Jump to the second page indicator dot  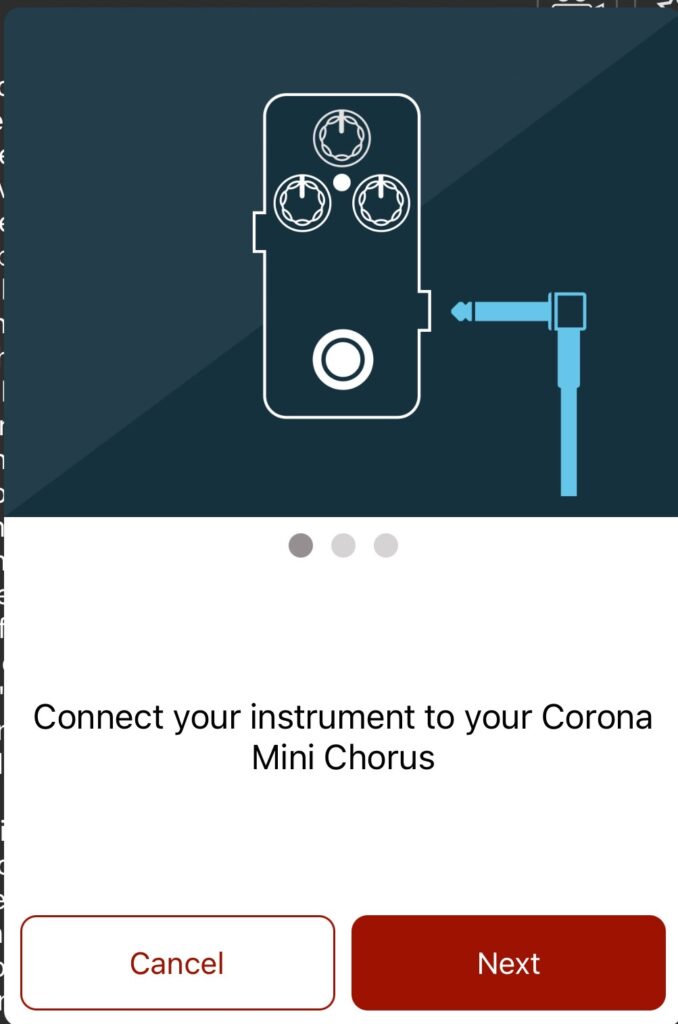click(344, 545)
